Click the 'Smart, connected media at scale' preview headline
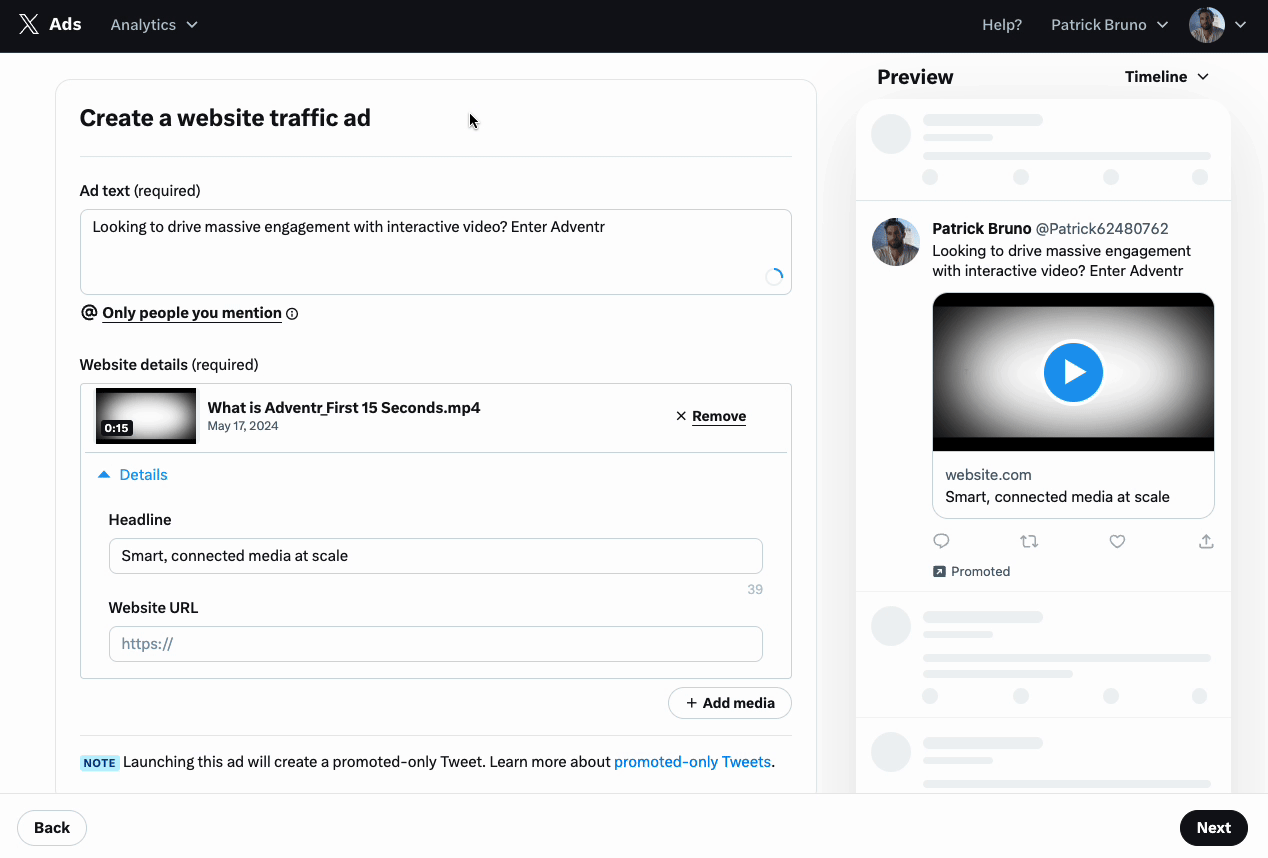Viewport: 1268px width, 858px height. [x=1057, y=497]
